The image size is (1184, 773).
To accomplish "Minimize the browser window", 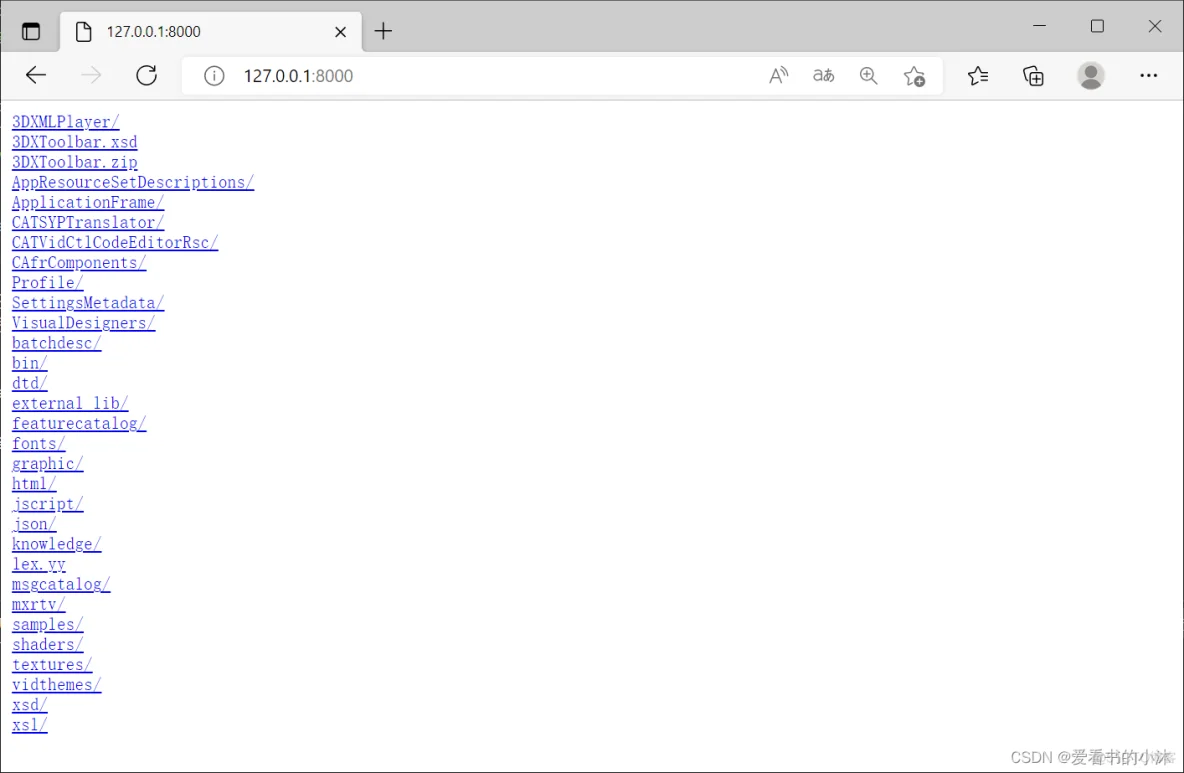I will [1040, 26].
